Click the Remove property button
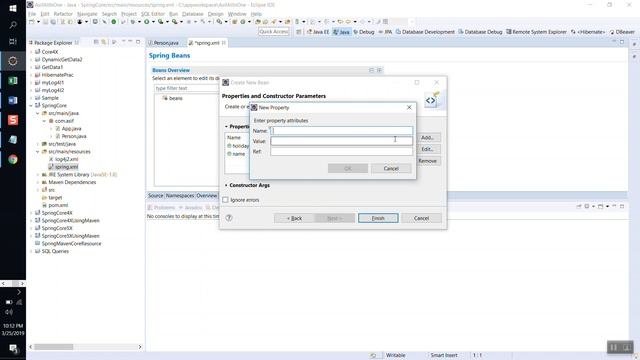 click(427, 161)
